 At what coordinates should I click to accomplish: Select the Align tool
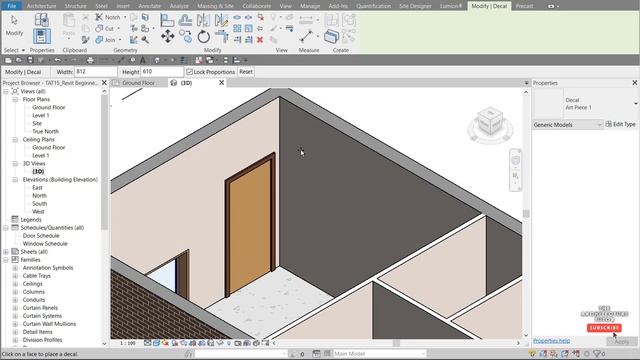[x=167, y=20]
